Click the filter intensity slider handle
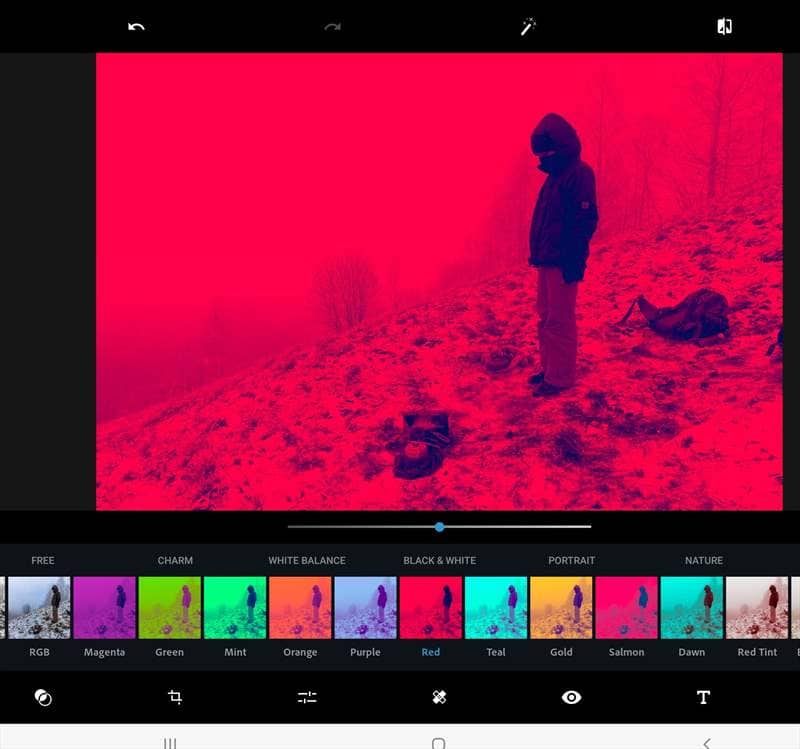 (439, 527)
